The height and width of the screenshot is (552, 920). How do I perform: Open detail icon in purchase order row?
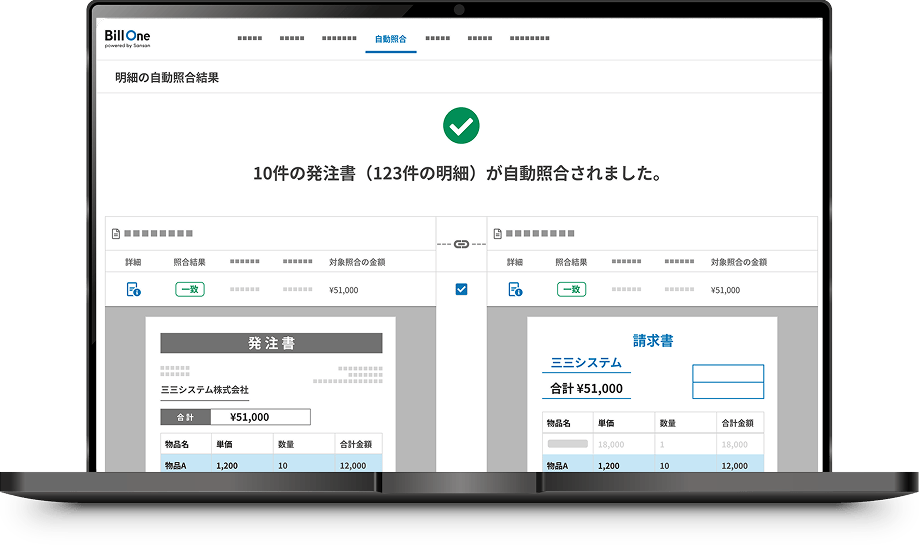click(x=134, y=289)
